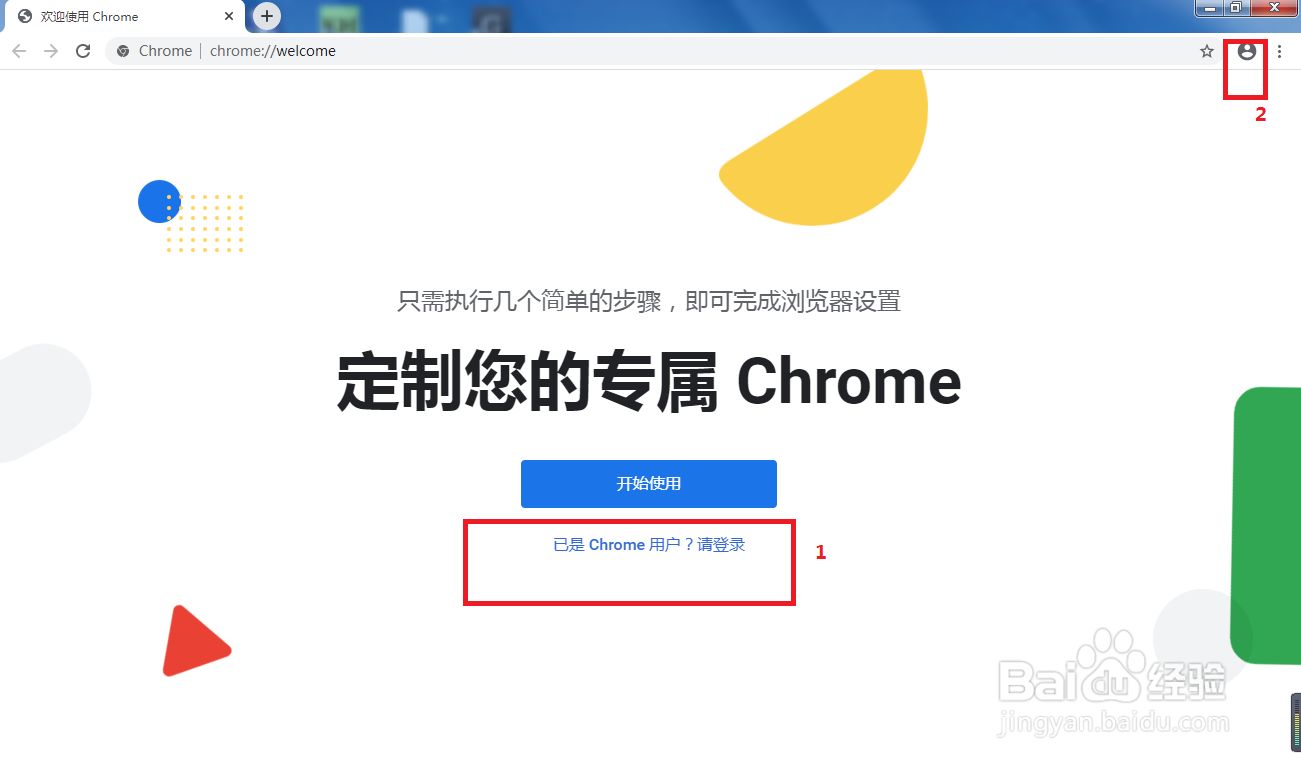
Task: View site information via Chrome icon in address bar
Action: 123,51
